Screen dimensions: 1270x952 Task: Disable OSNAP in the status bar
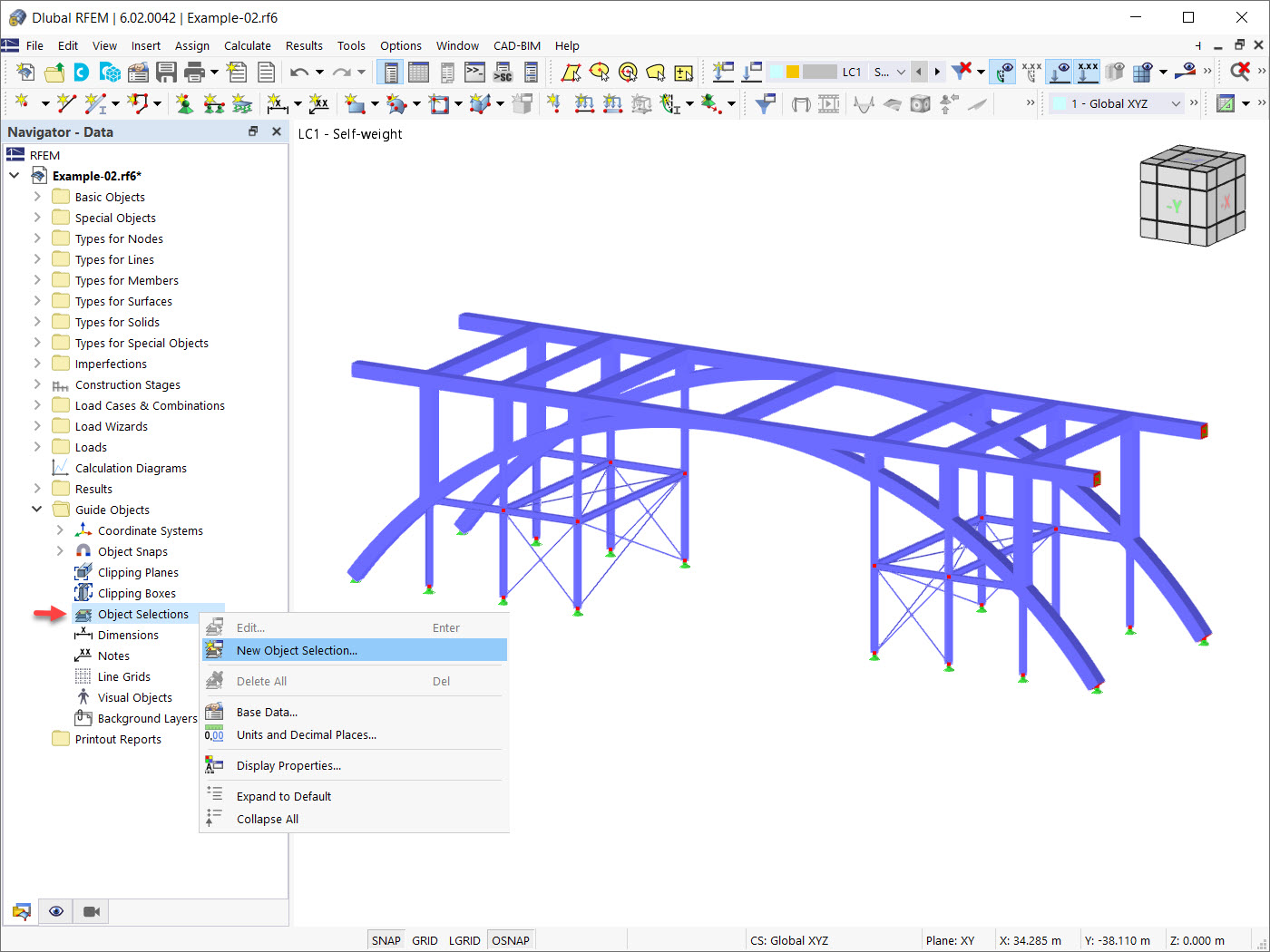coord(511,940)
